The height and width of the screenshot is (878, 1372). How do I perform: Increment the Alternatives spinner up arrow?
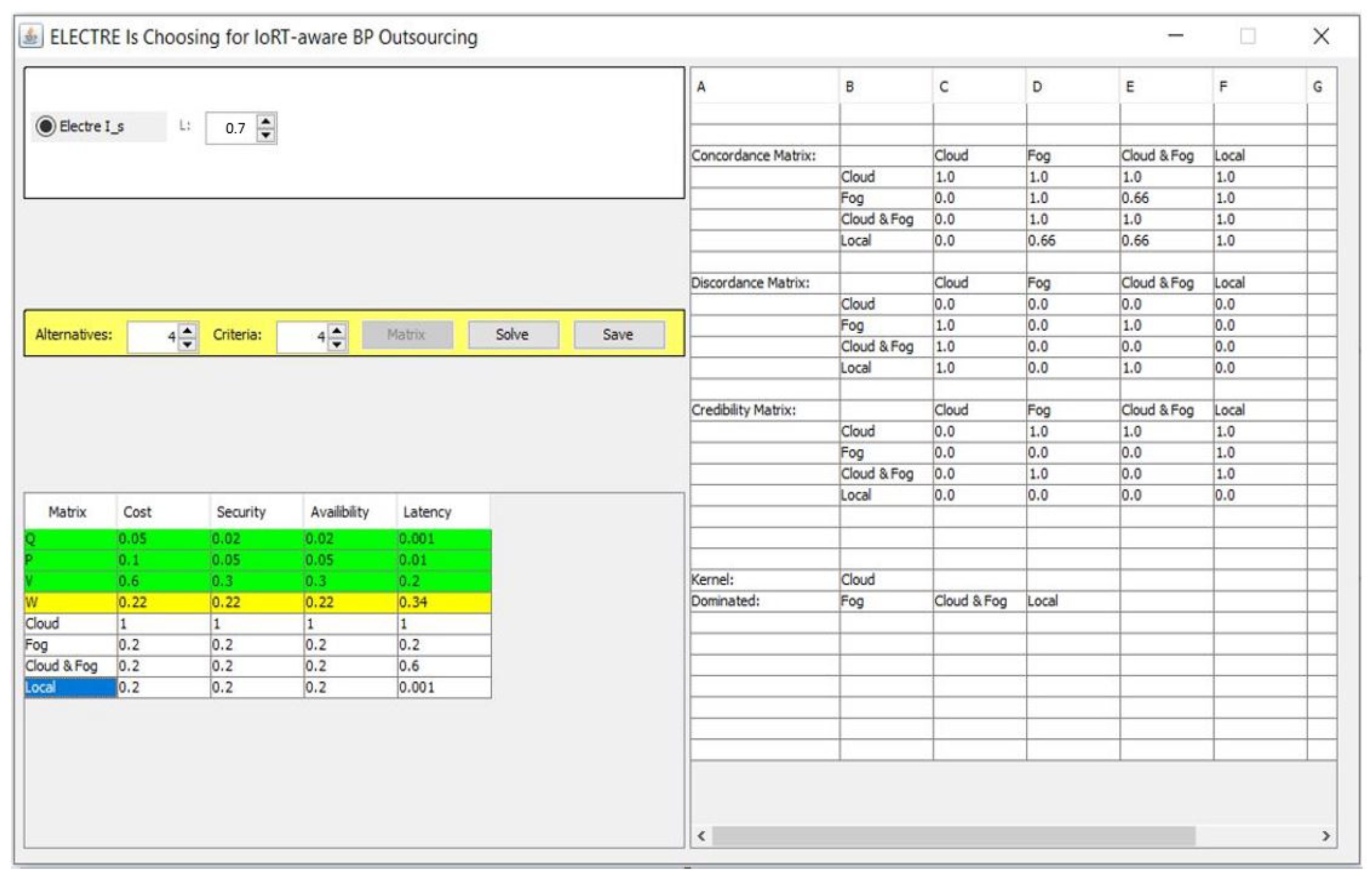188,330
